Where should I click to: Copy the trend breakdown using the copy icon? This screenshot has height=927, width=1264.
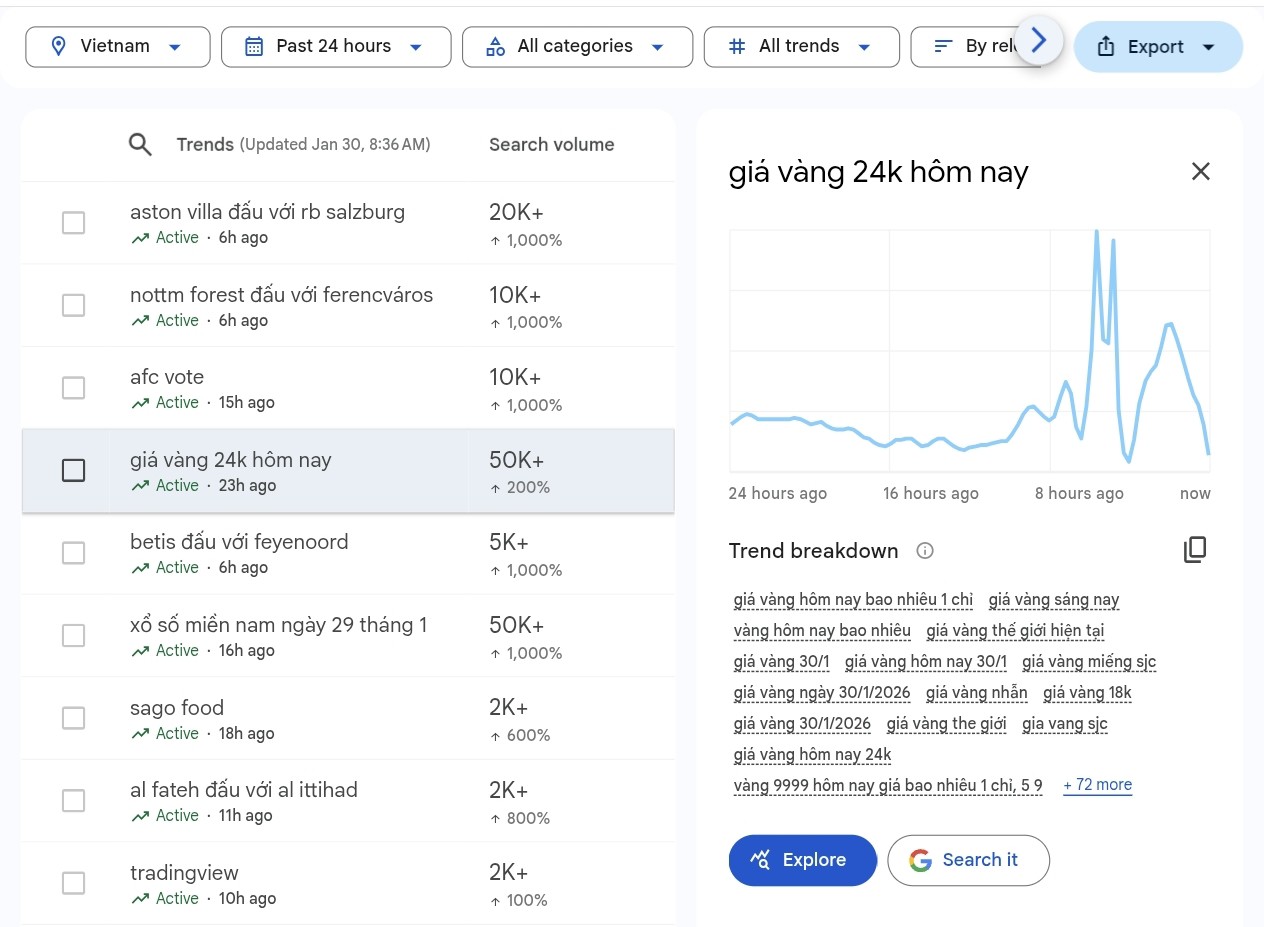1195,549
